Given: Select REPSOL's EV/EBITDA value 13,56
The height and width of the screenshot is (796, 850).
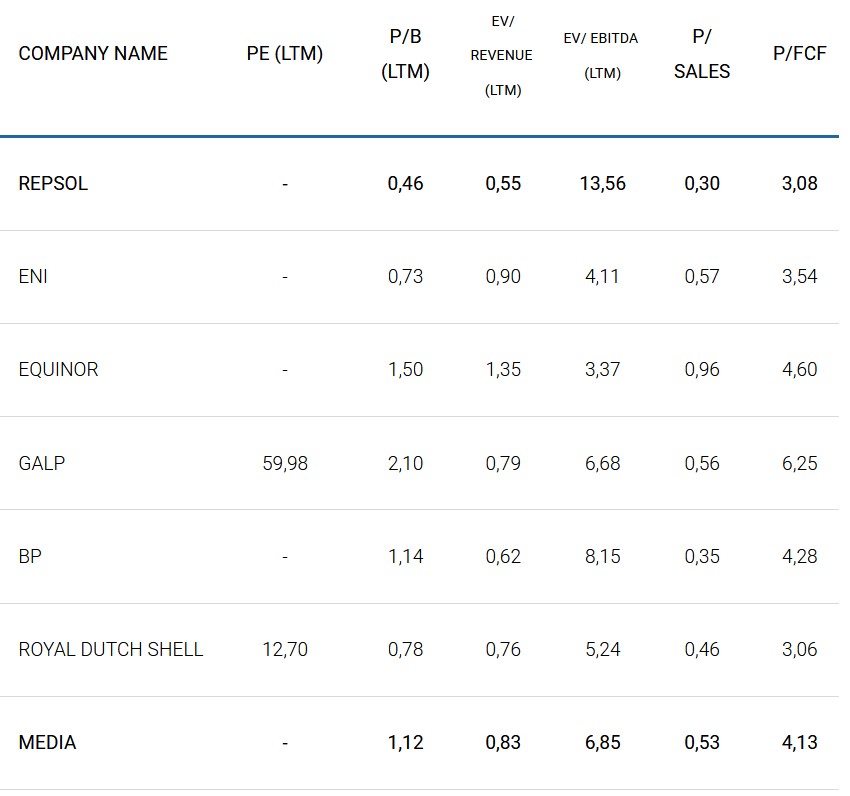Looking at the screenshot, I should click(602, 184).
